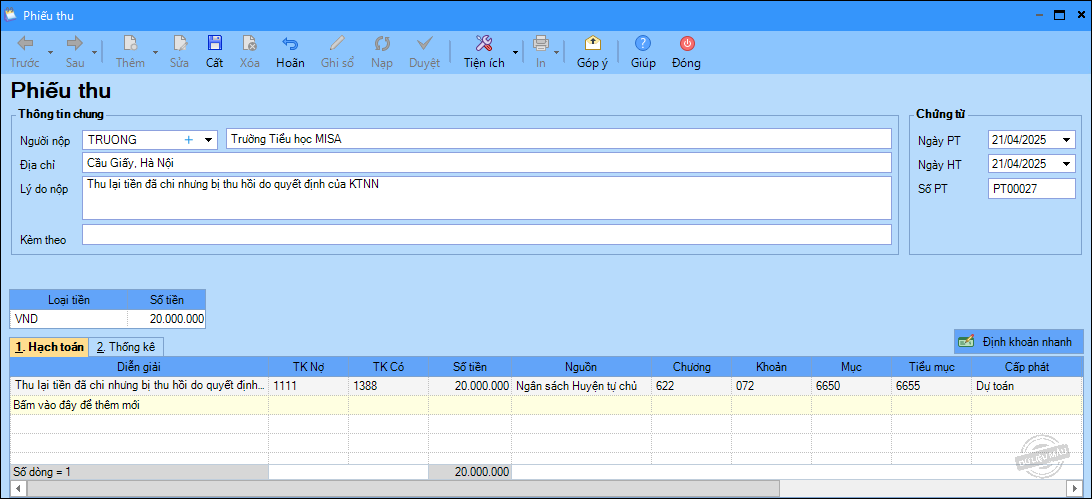Click the Nguồn column header
1092x499 pixels.
581,367
